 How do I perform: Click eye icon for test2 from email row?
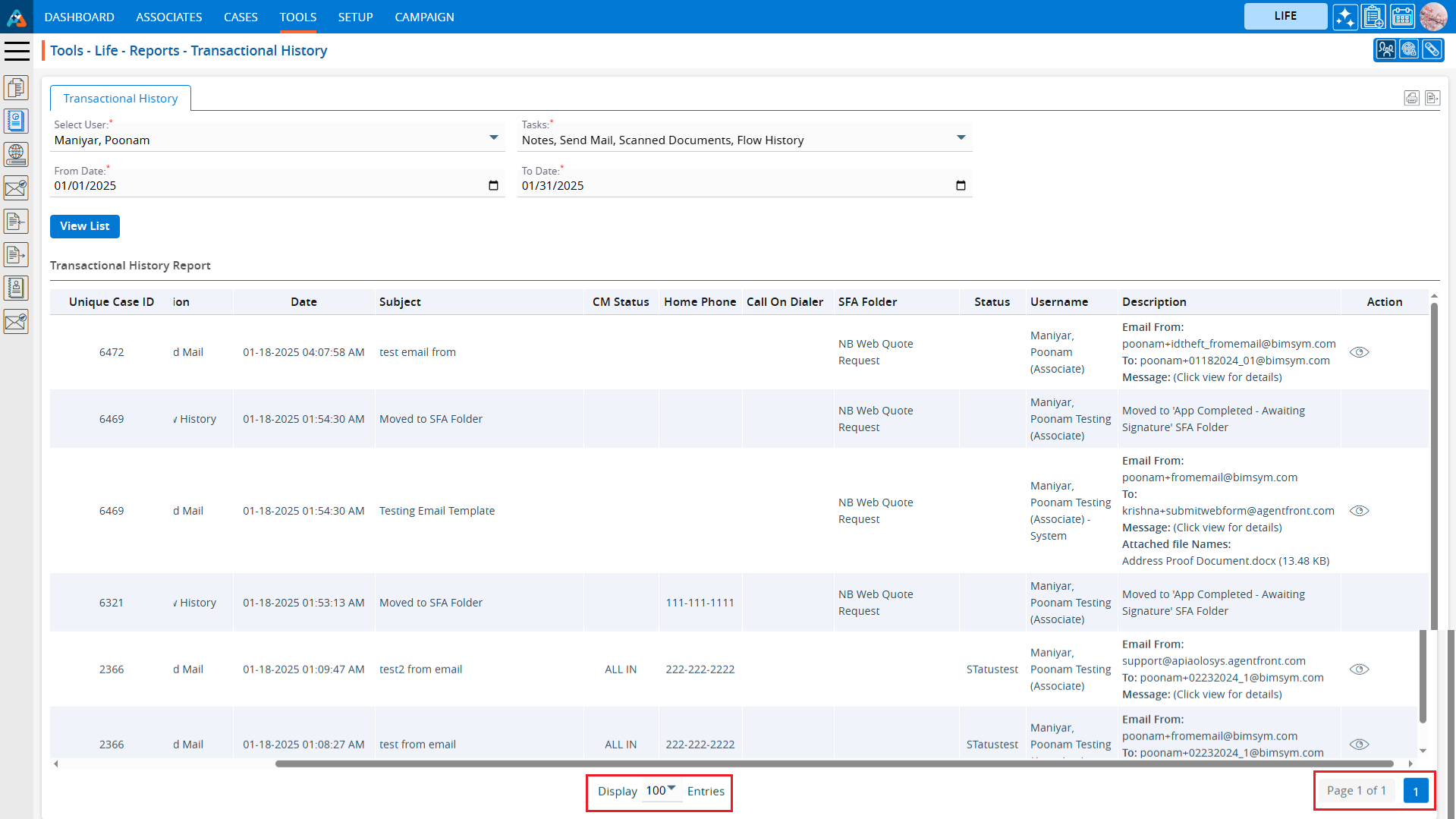pos(1359,669)
